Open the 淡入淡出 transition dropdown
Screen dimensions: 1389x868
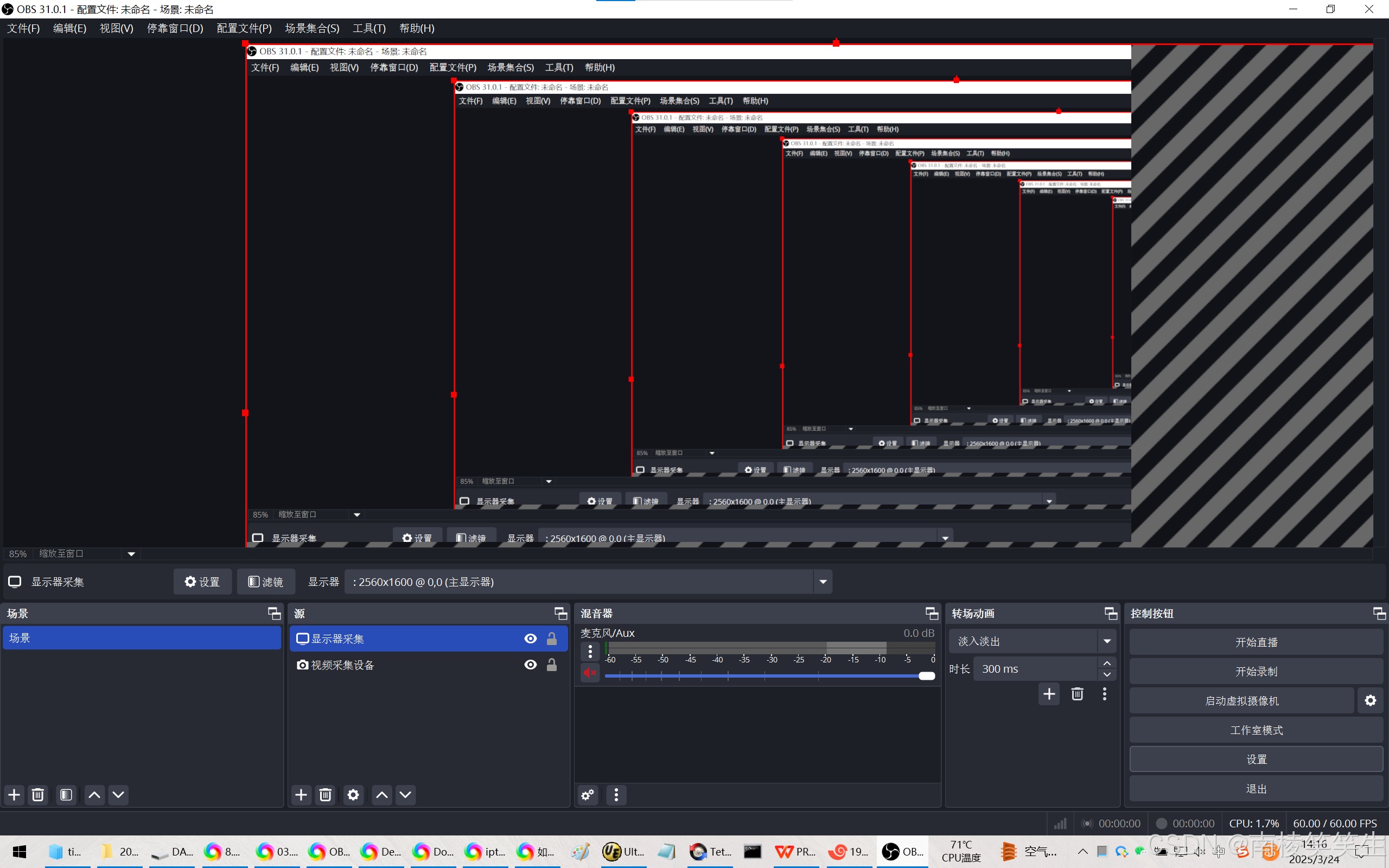(1107, 641)
